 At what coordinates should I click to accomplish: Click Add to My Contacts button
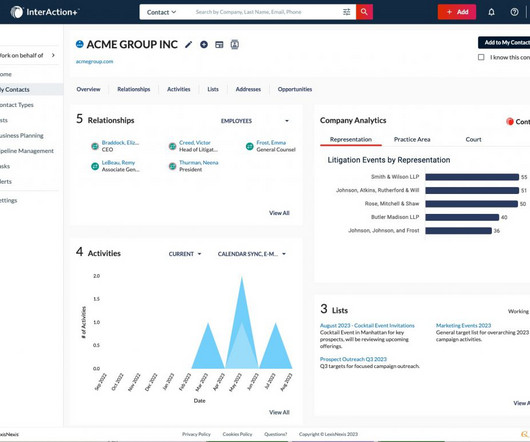coord(504,43)
